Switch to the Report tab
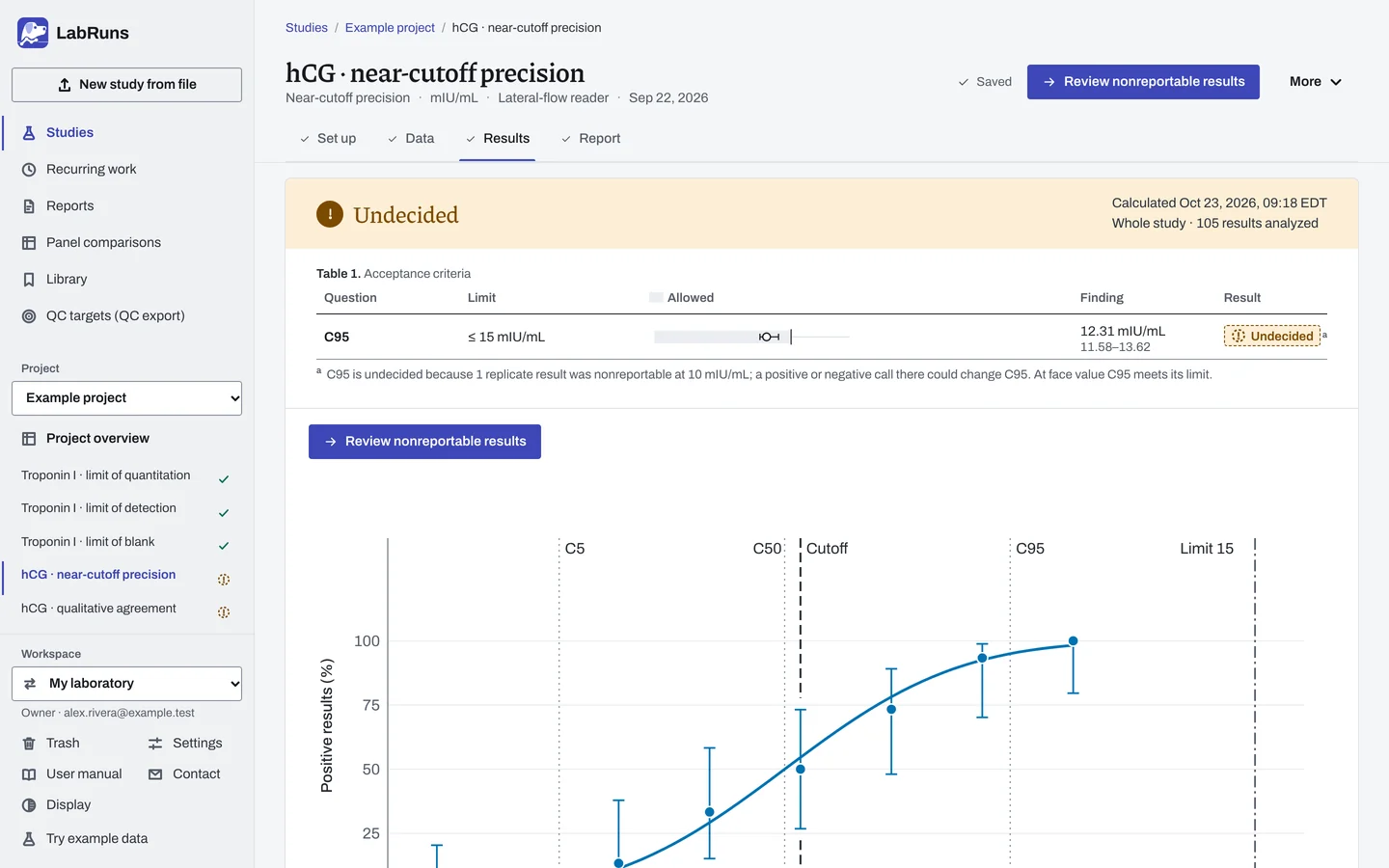 point(590,139)
